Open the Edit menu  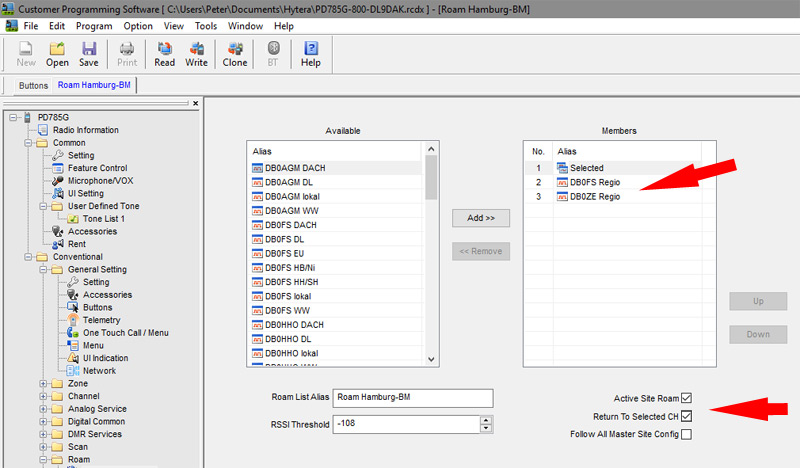pos(57,26)
